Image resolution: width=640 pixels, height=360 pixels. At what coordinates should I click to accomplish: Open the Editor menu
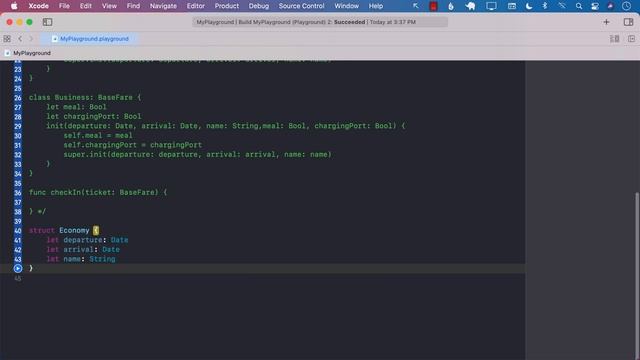(196, 6)
